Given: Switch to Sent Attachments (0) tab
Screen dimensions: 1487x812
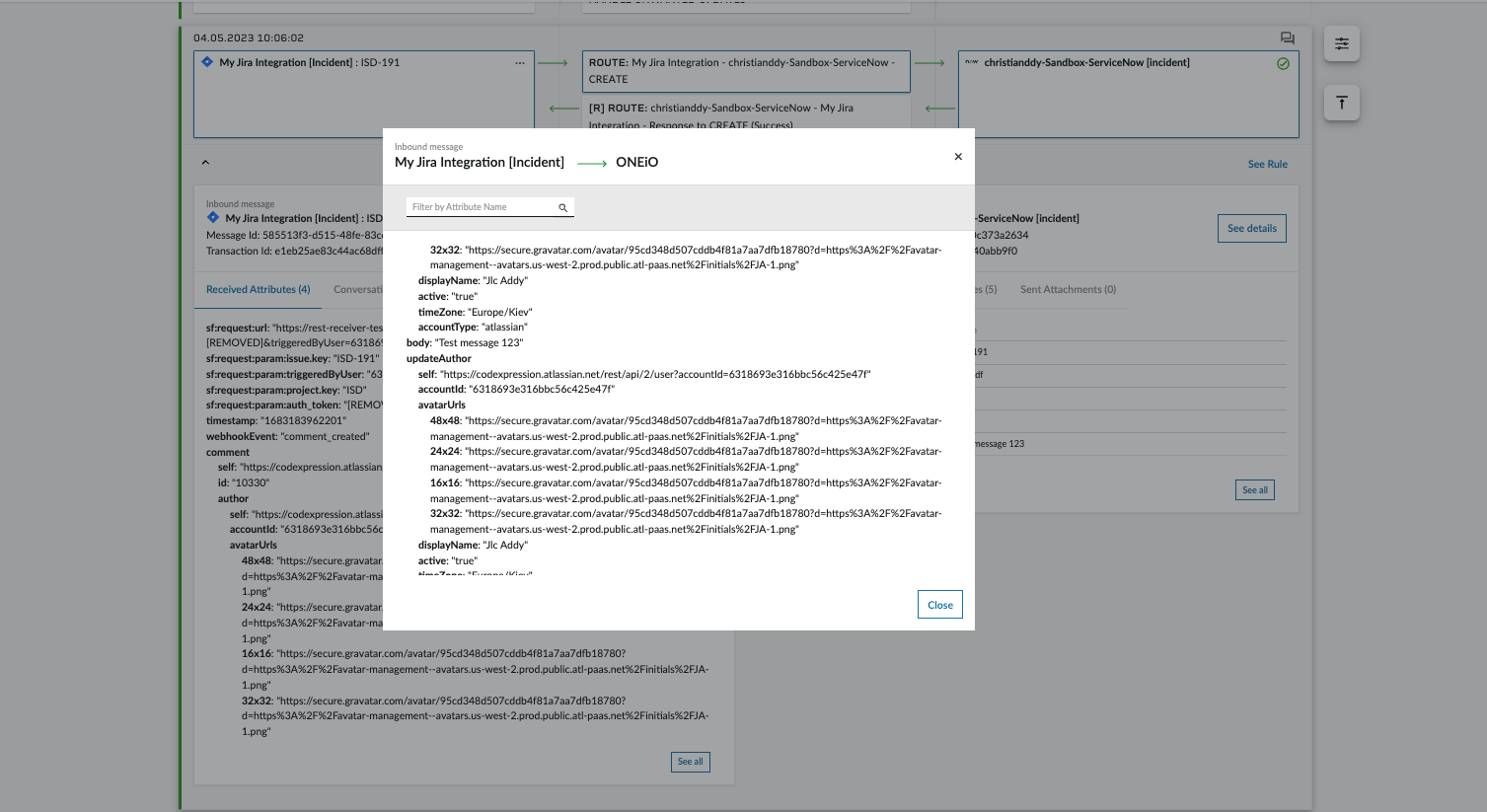Looking at the screenshot, I should (x=1068, y=289).
